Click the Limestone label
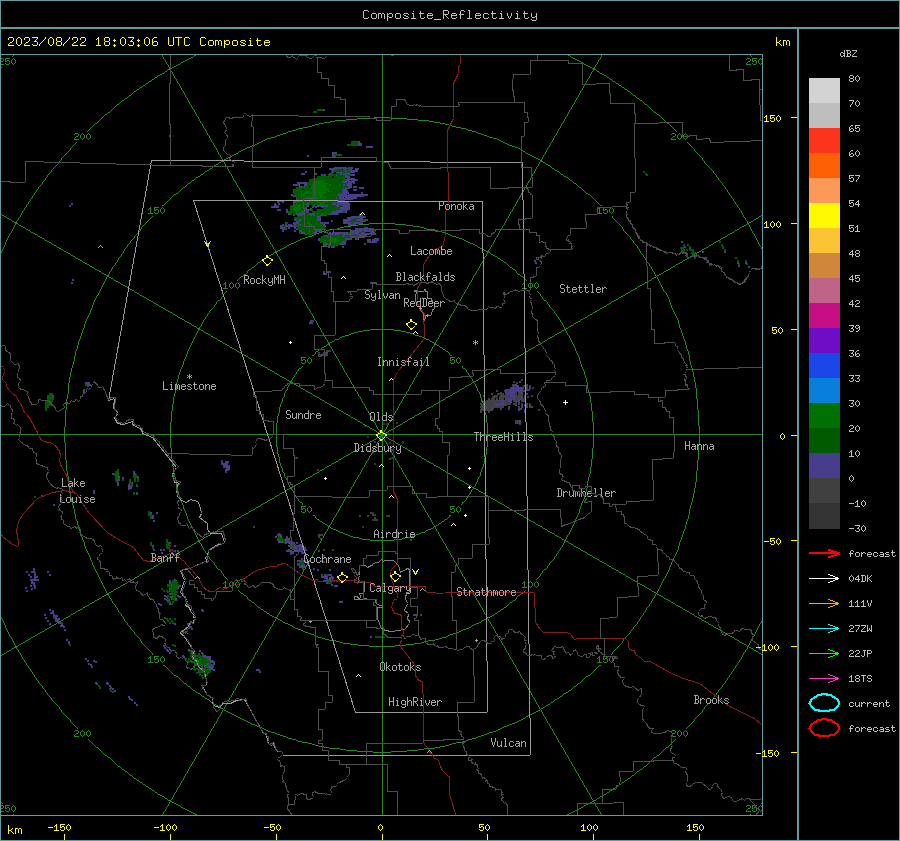 click(189, 386)
